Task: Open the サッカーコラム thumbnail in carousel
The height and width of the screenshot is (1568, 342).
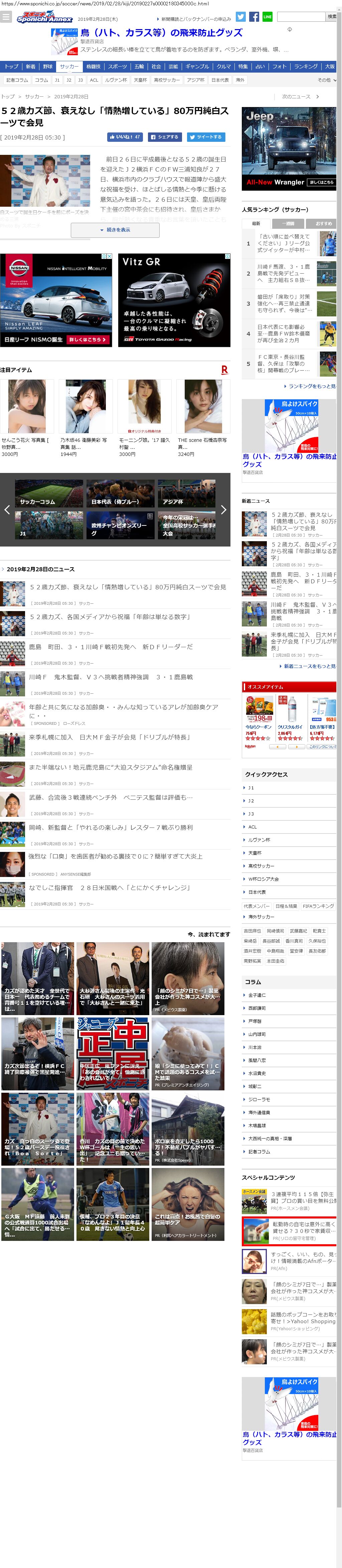Action: pyautogui.click(x=49, y=493)
